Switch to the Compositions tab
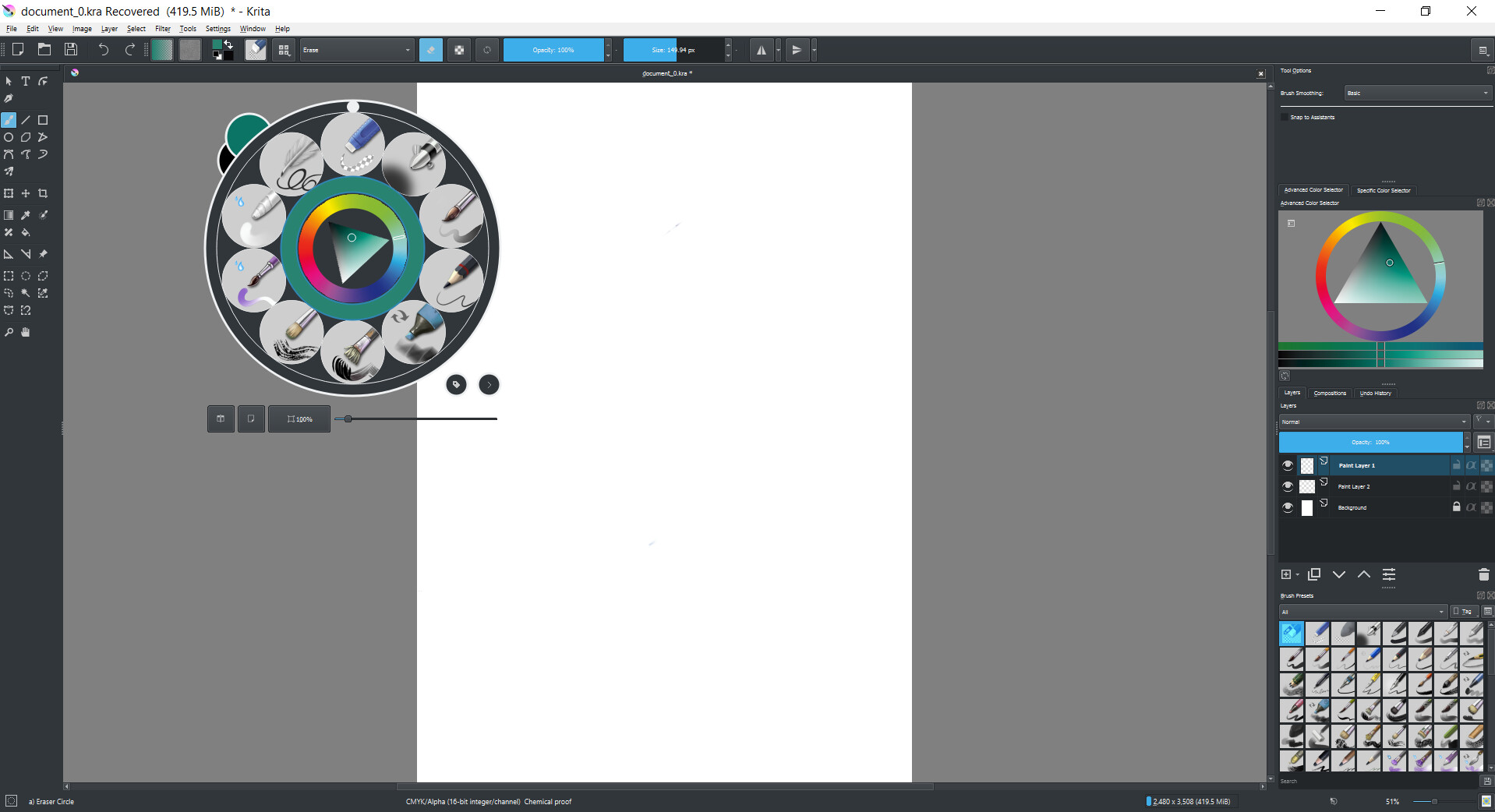Screen dimensions: 1495x812 [1330, 394]
